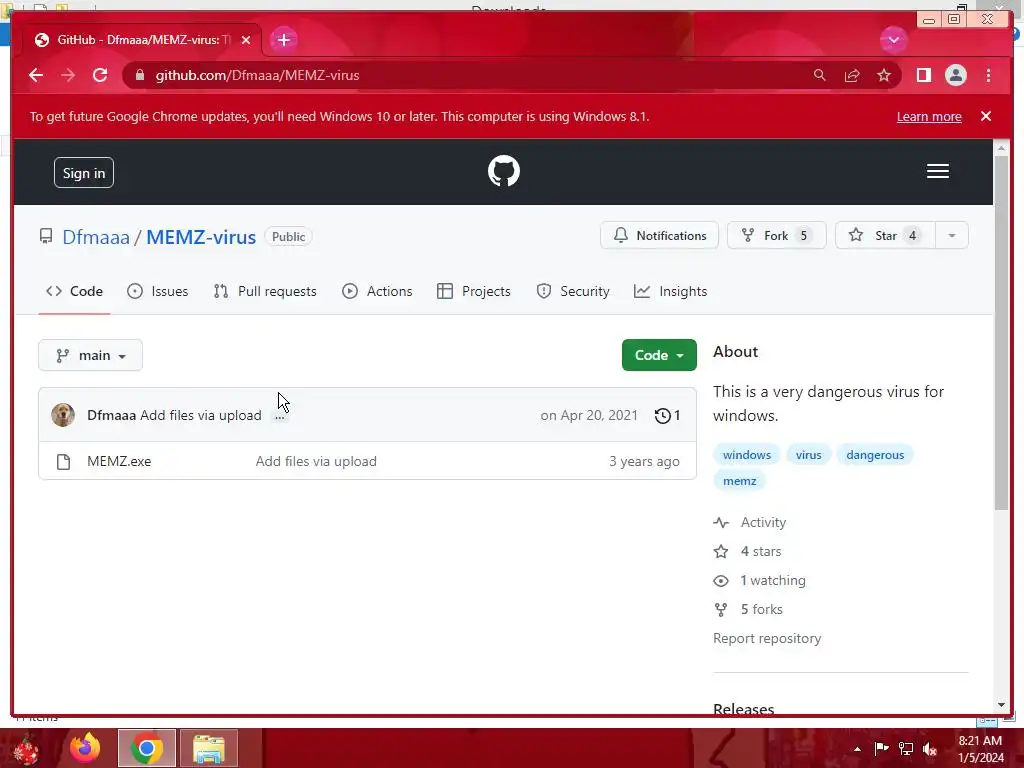1024x768 pixels.
Task: Open the Add files via upload commit message
Action: click(200, 415)
